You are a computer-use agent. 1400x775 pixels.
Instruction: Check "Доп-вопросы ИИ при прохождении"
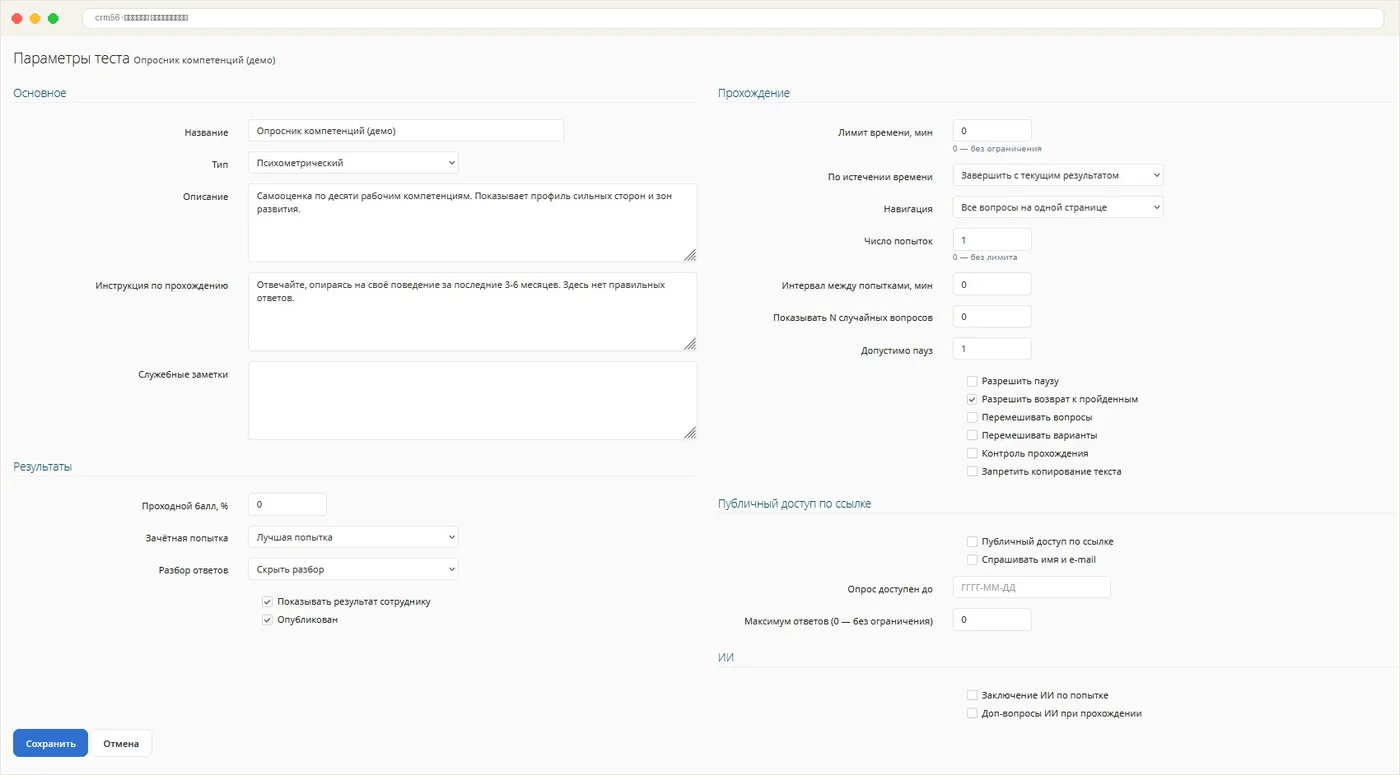tap(972, 713)
